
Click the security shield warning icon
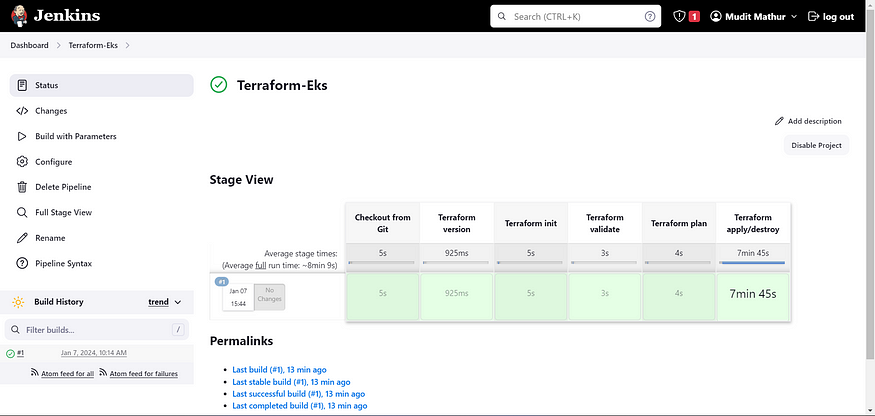tap(679, 16)
